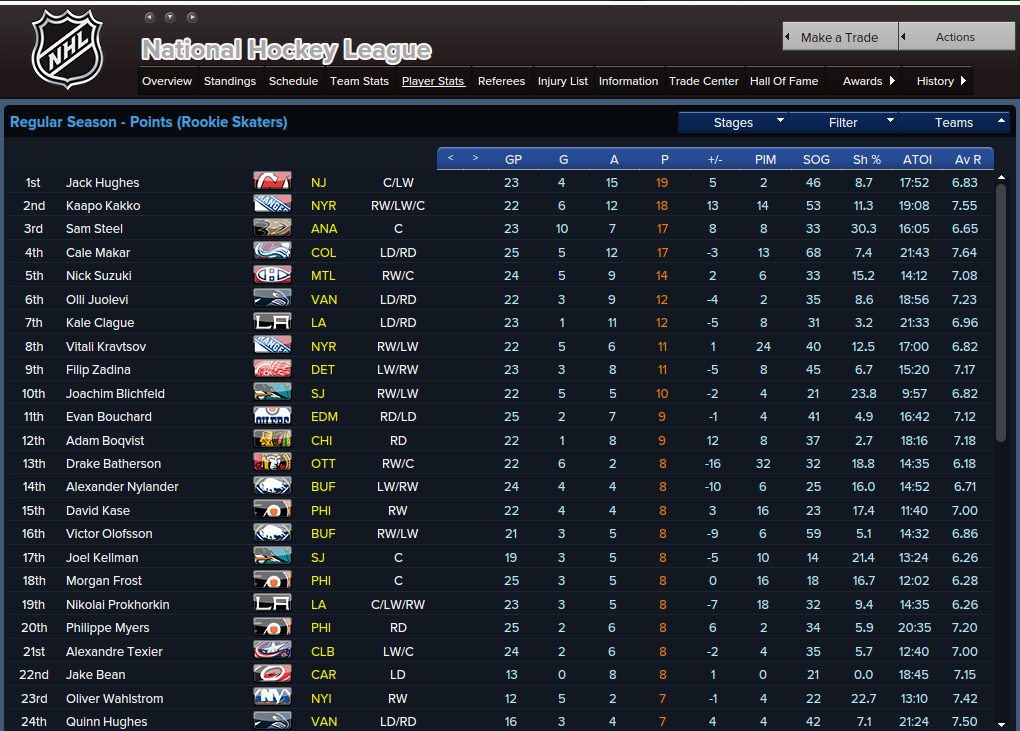Sort by the GP column header
The width and height of the screenshot is (1020, 731).
tap(513, 159)
